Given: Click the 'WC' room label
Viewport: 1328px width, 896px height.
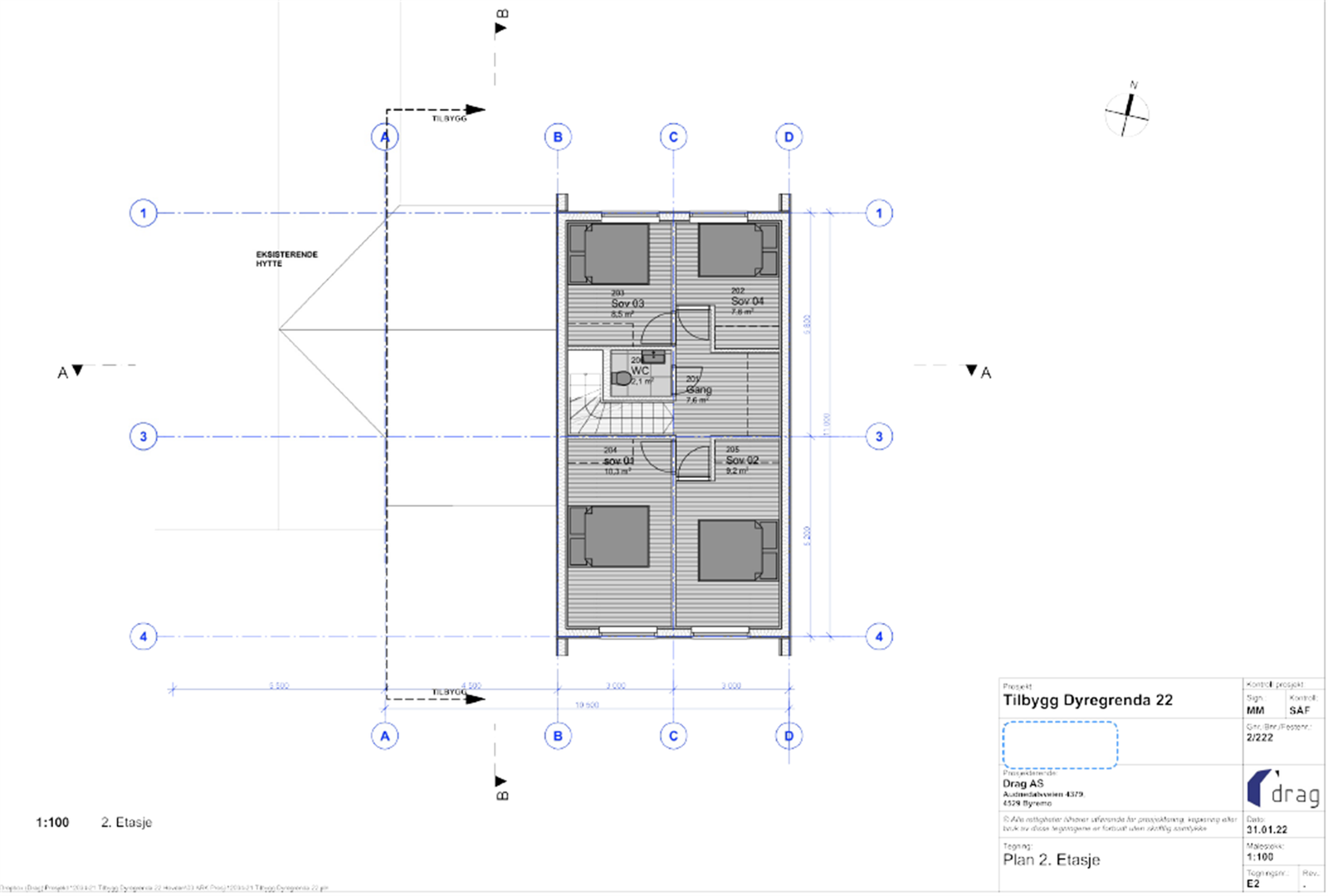Looking at the screenshot, I should [640, 371].
